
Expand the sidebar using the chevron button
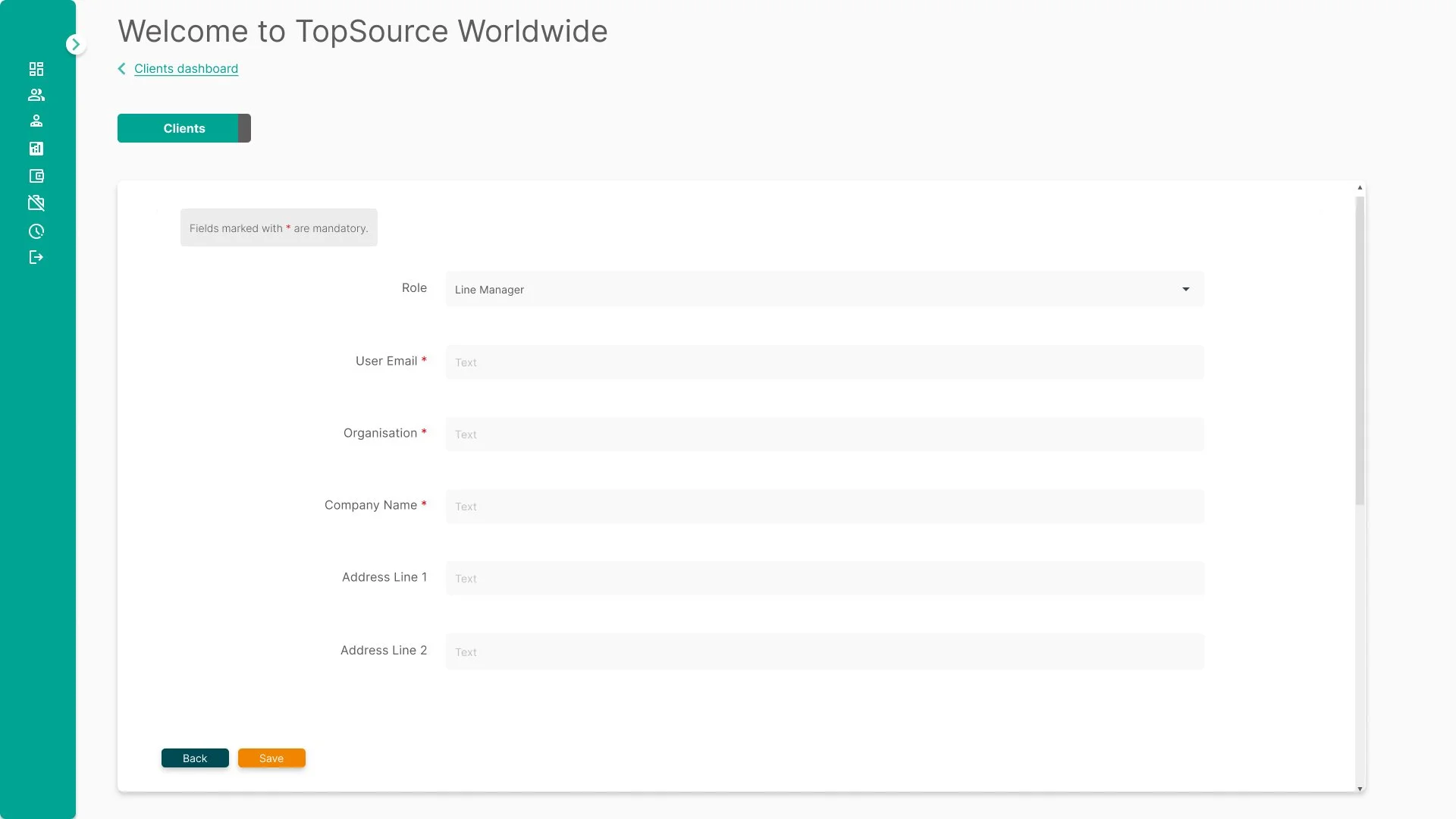click(x=75, y=44)
